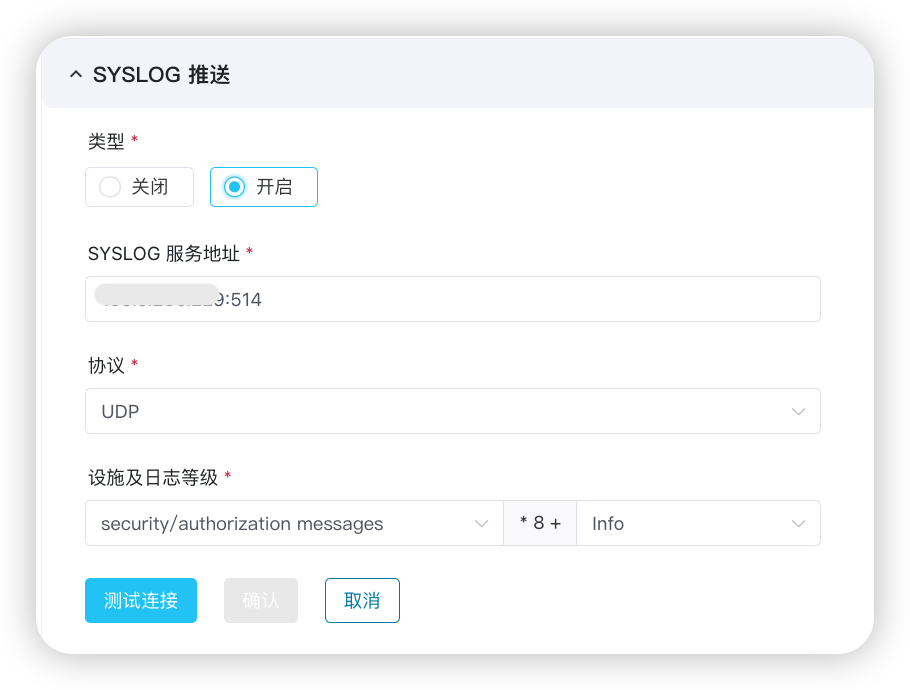910x690 pixels.
Task: Select the 关闭 radio option
Action: [139, 187]
